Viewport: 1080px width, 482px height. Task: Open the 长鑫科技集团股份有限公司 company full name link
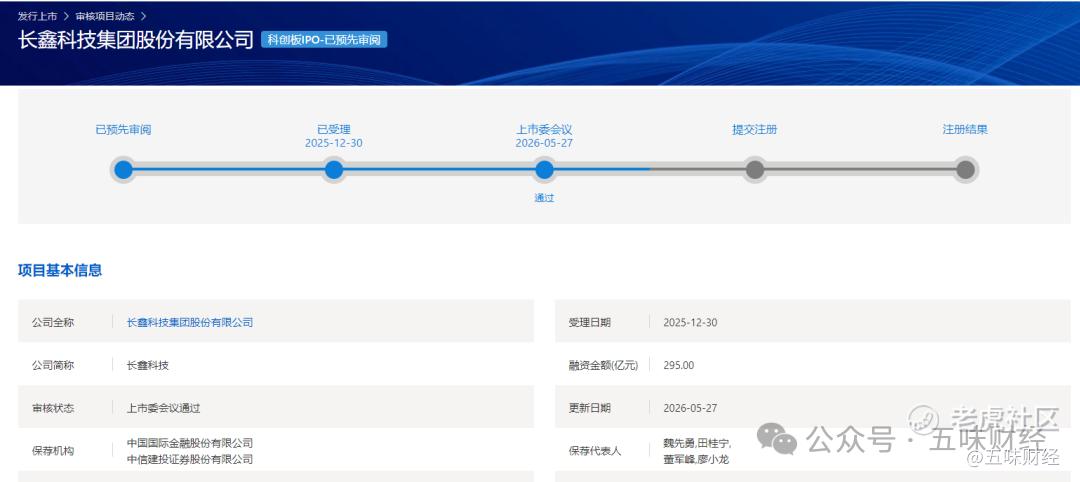pos(190,322)
